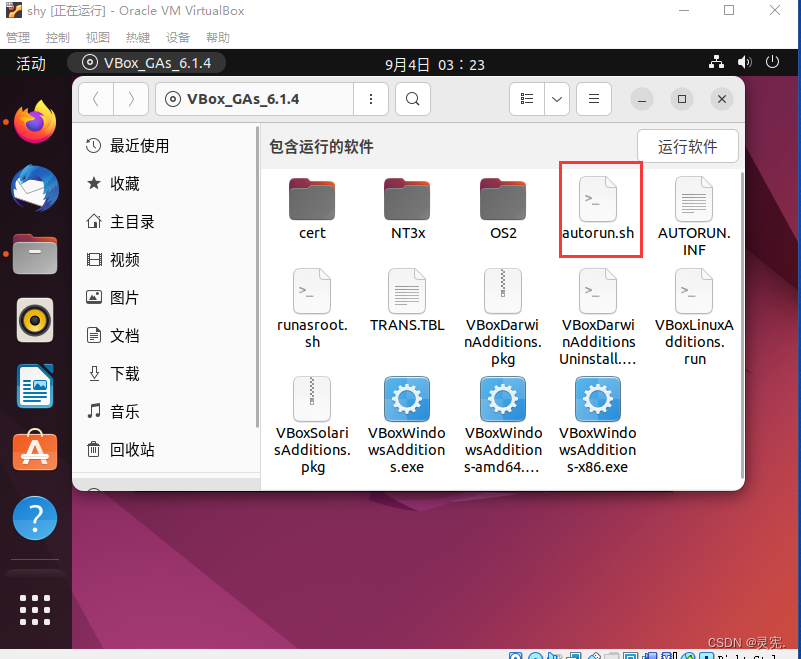Expand the view options dropdown arrow

[x=557, y=99]
